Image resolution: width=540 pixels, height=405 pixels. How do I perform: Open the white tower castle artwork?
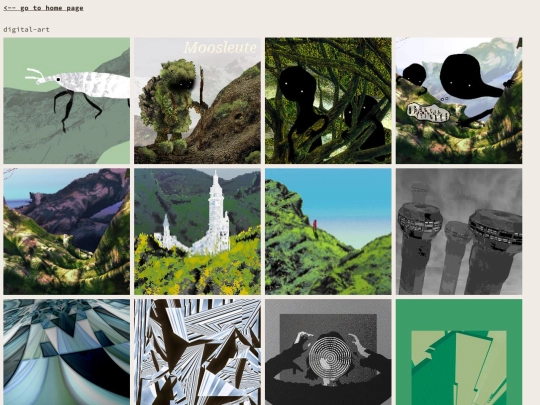[x=197, y=231]
